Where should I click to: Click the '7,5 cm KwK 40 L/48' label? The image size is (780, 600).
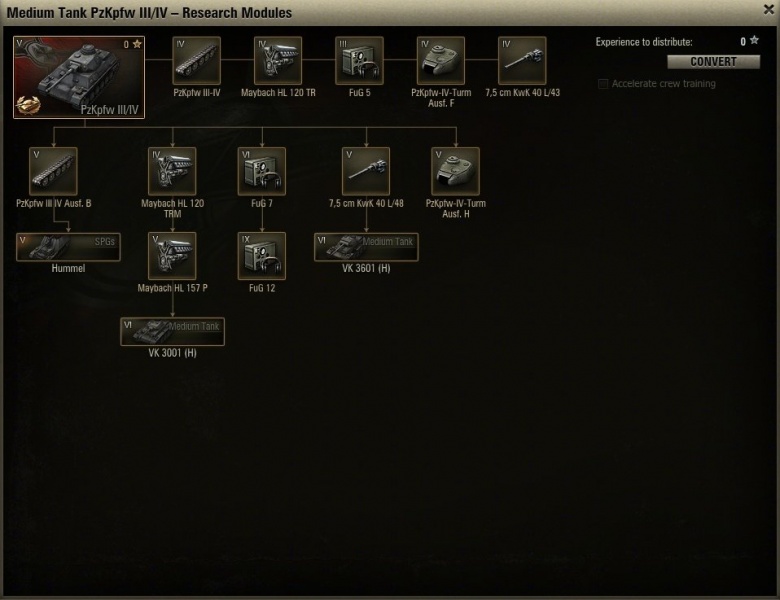pyautogui.click(x=366, y=203)
